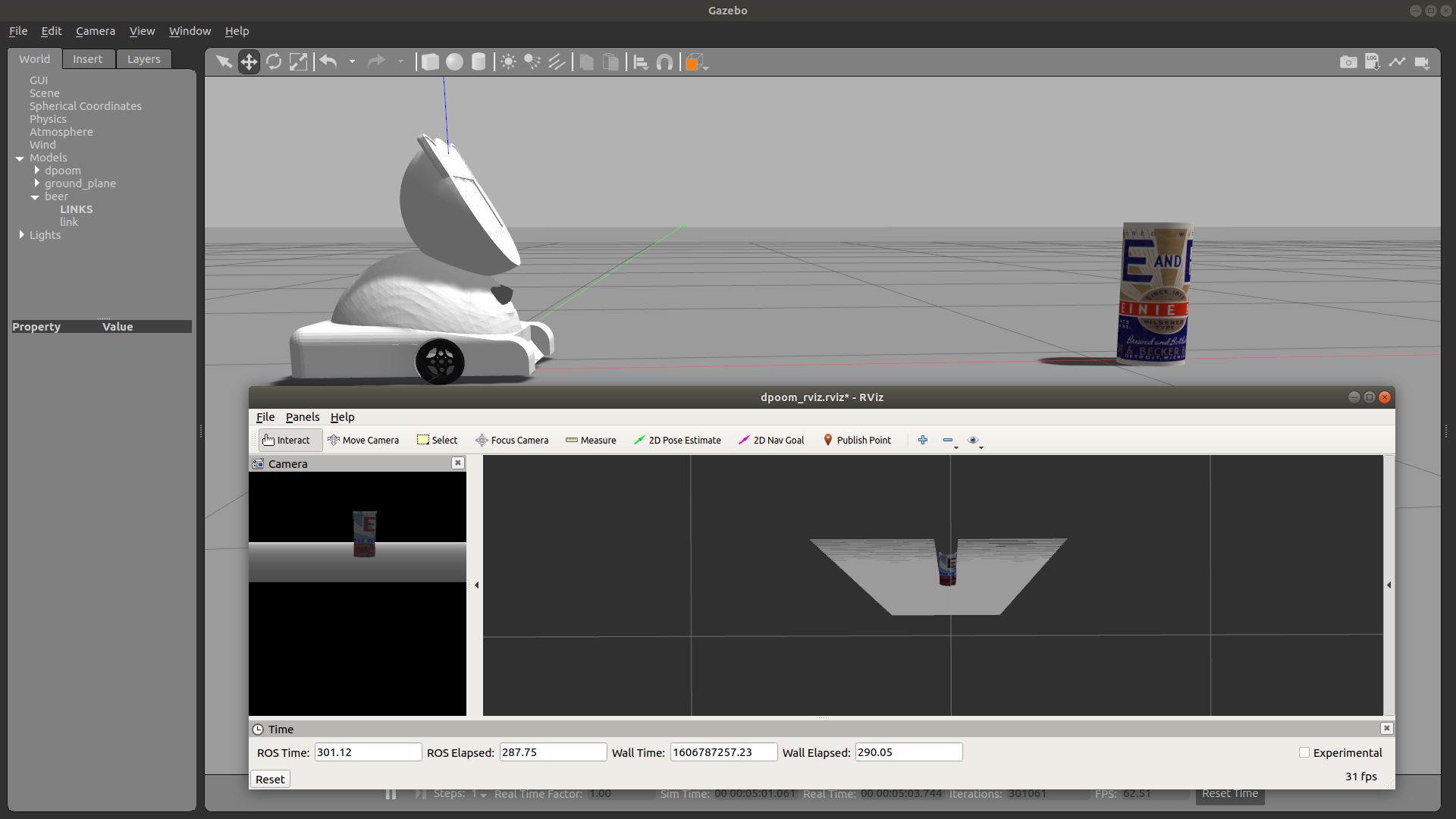Toggle the snap magnet tool

point(665,62)
